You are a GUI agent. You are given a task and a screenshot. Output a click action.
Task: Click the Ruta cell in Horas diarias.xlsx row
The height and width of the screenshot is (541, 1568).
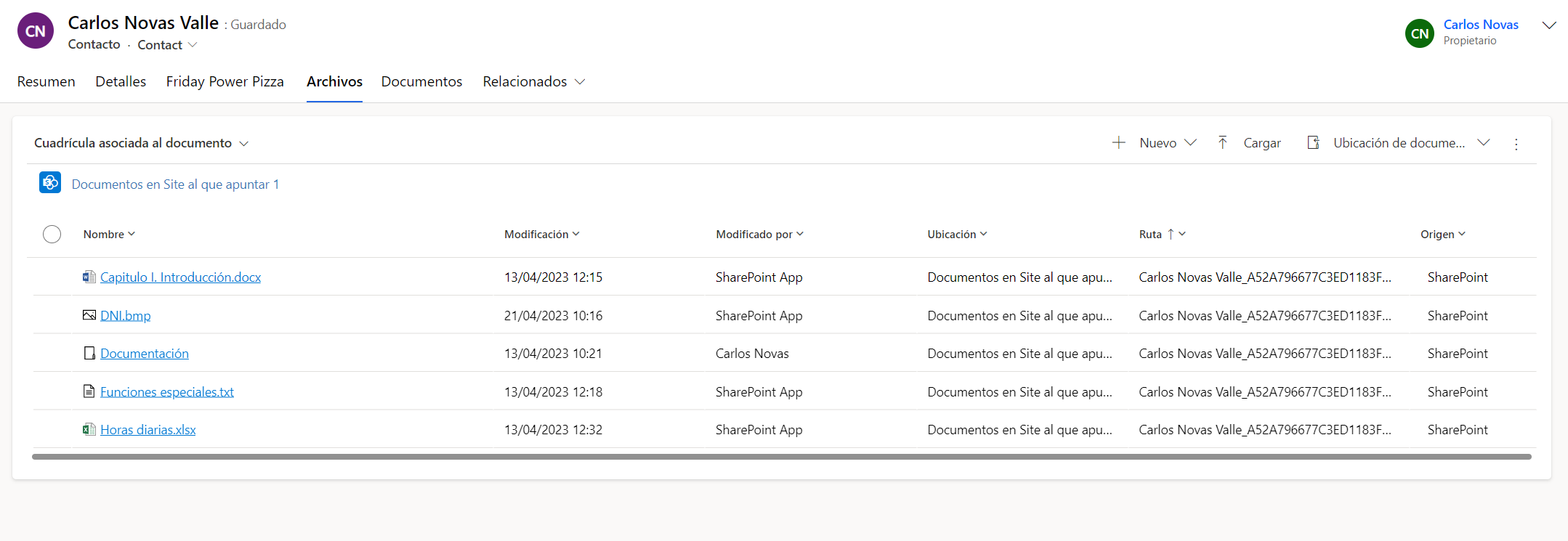pyautogui.click(x=1265, y=429)
